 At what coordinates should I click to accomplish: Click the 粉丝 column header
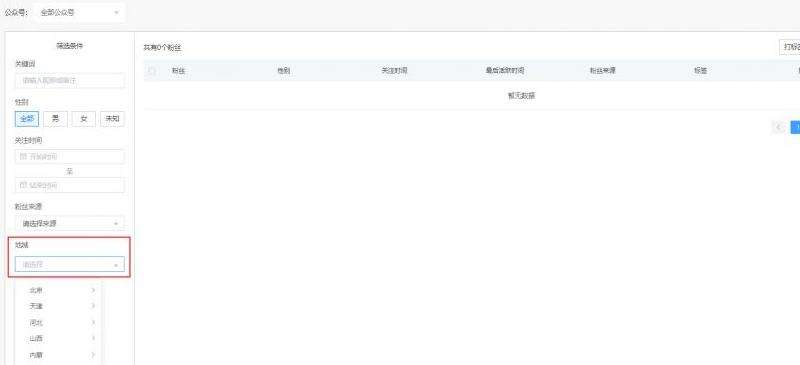pos(178,71)
